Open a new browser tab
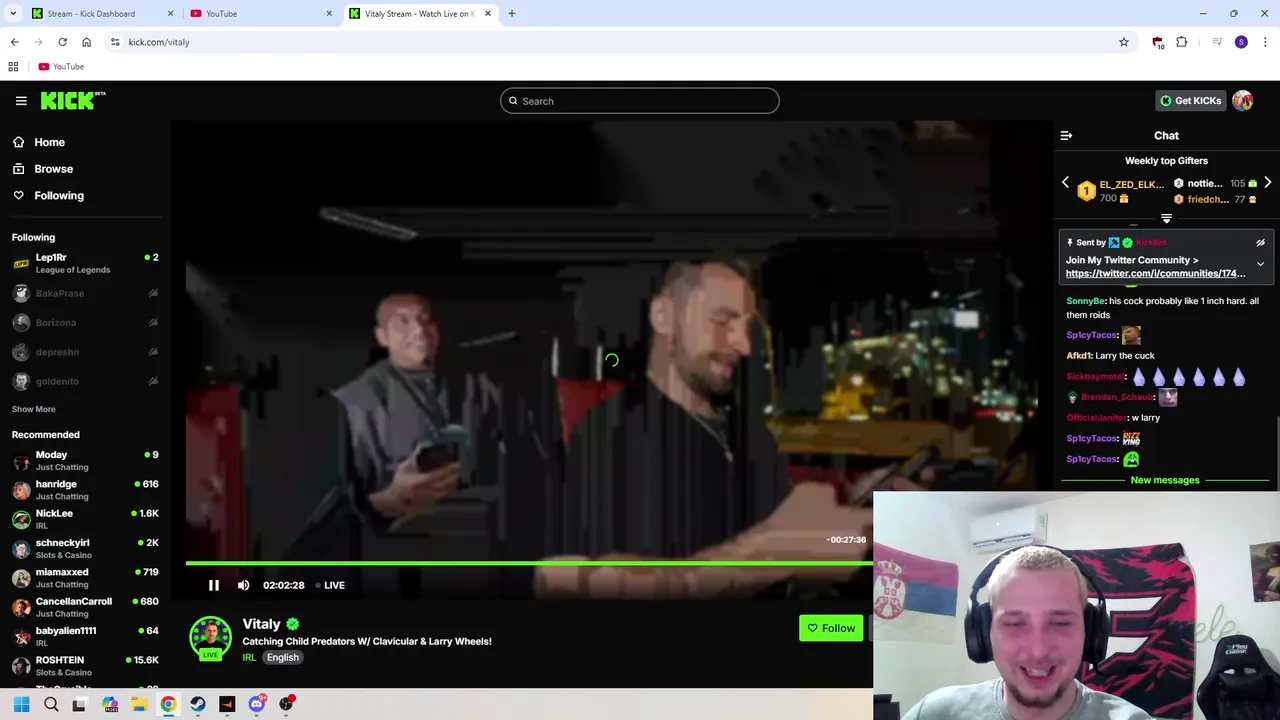 click(512, 14)
